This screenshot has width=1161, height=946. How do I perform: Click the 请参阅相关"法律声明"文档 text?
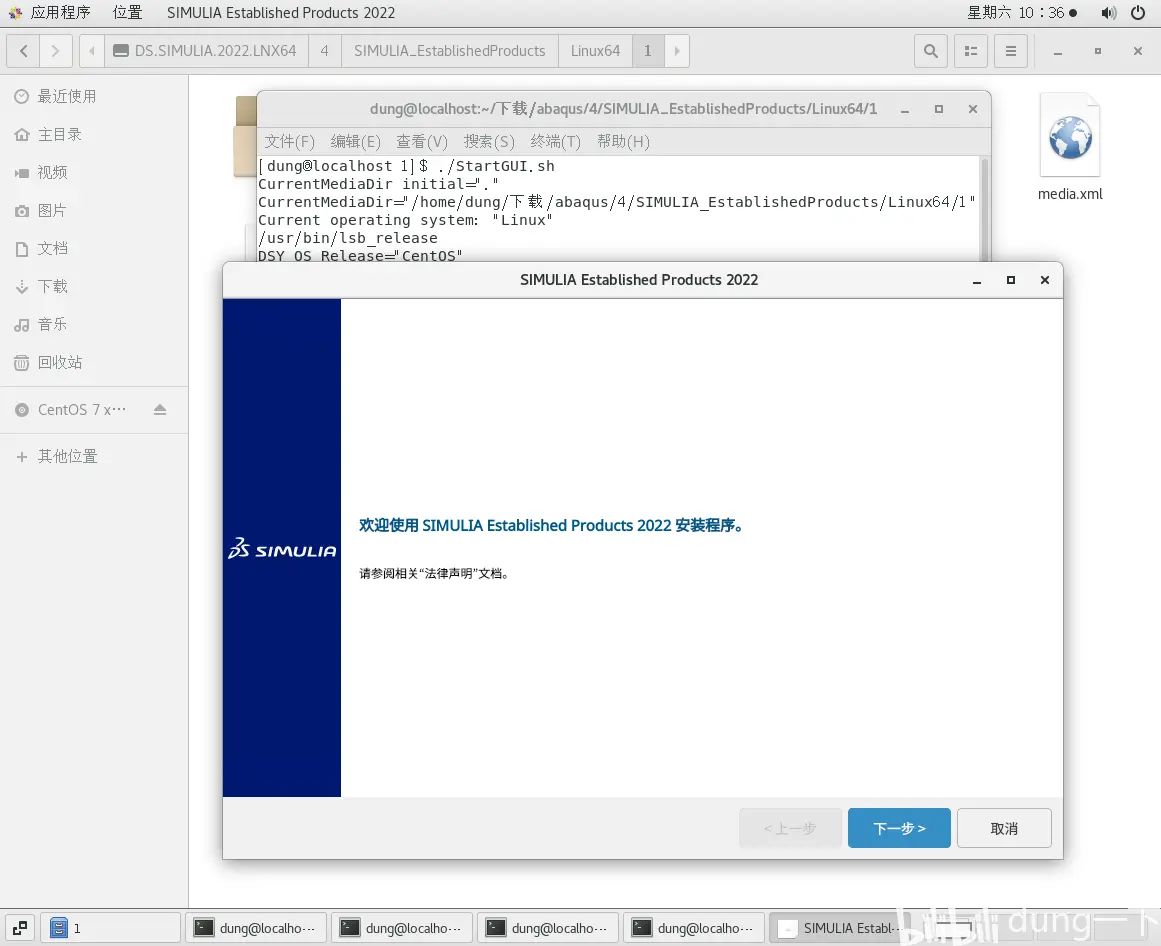point(434,574)
